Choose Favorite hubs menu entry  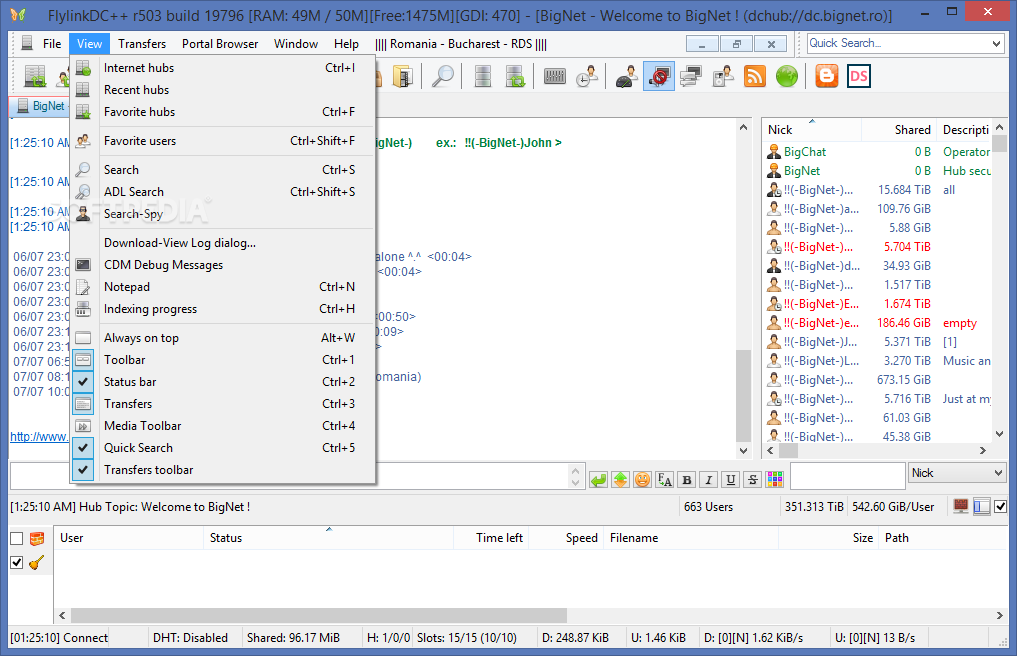pyautogui.click(x=223, y=112)
